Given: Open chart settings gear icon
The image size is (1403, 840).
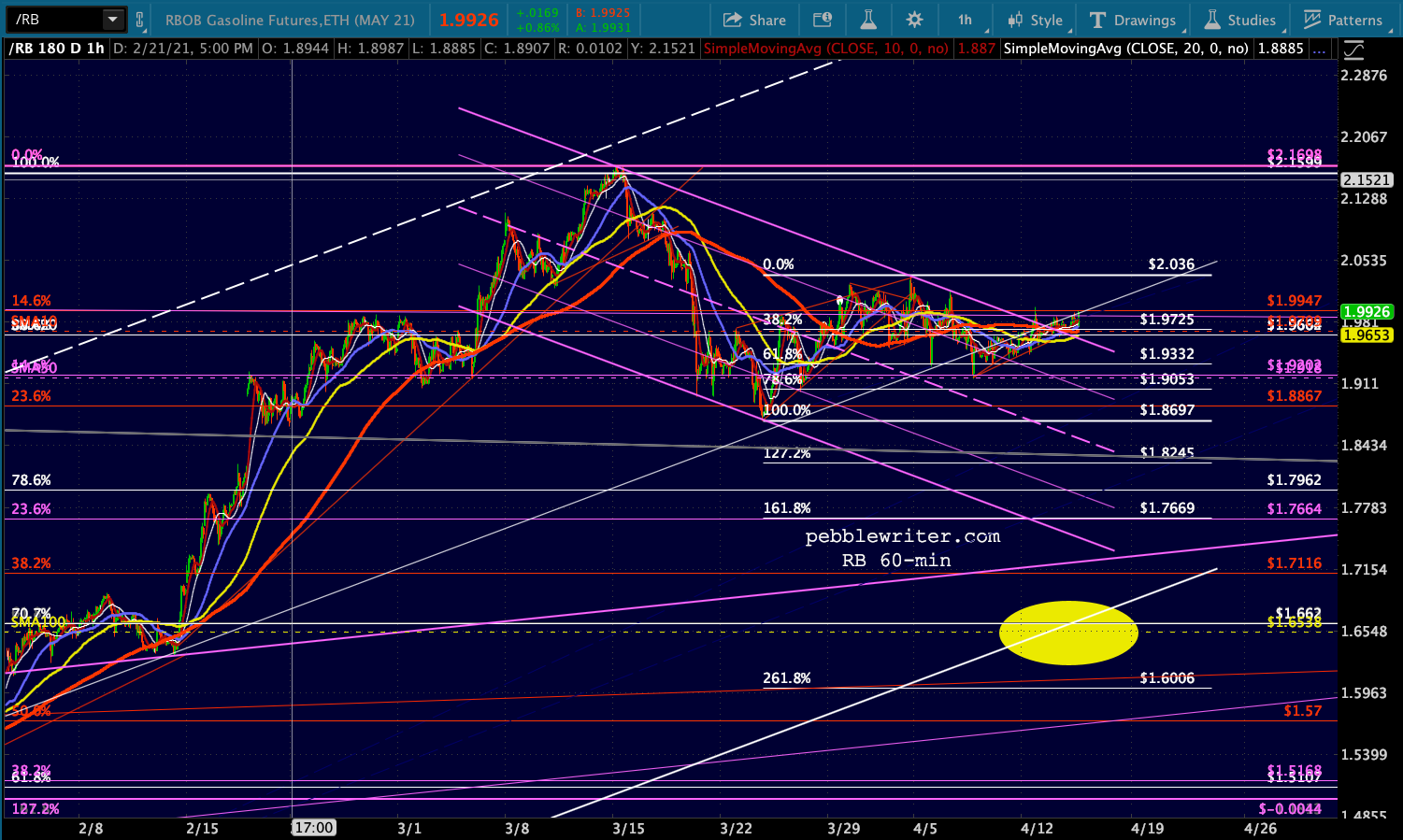Looking at the screenshot, I should click(914, 20).
